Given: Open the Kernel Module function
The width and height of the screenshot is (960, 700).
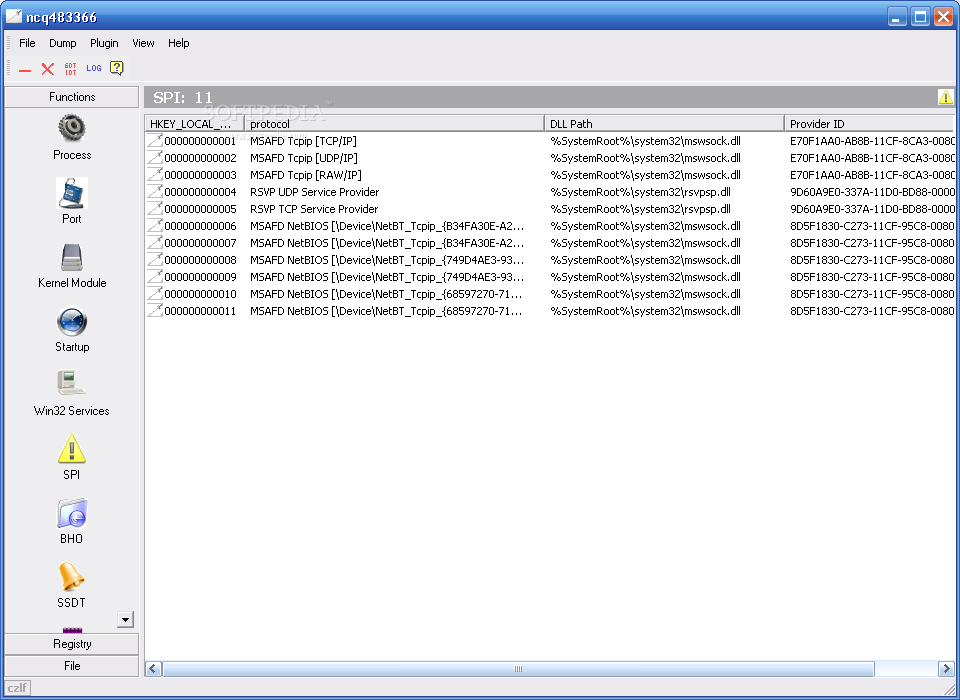Looking at the screenshot, I should (x=72, y=266).
